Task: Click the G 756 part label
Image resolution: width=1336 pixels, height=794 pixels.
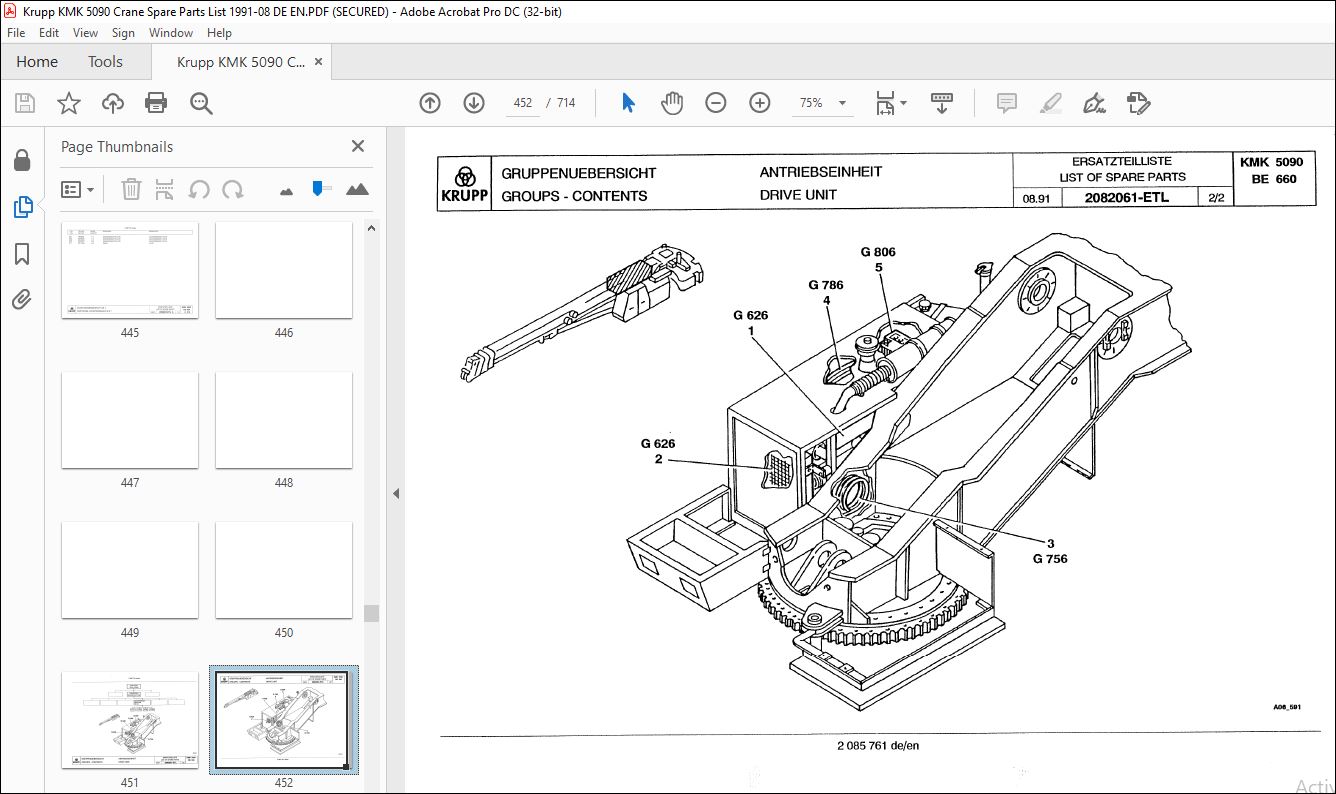Action: click(1050, 559)
